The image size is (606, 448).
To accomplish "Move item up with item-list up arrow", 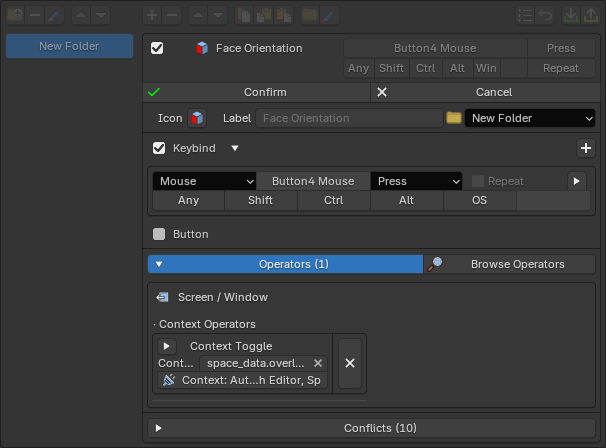I will [x=198, y=15].
